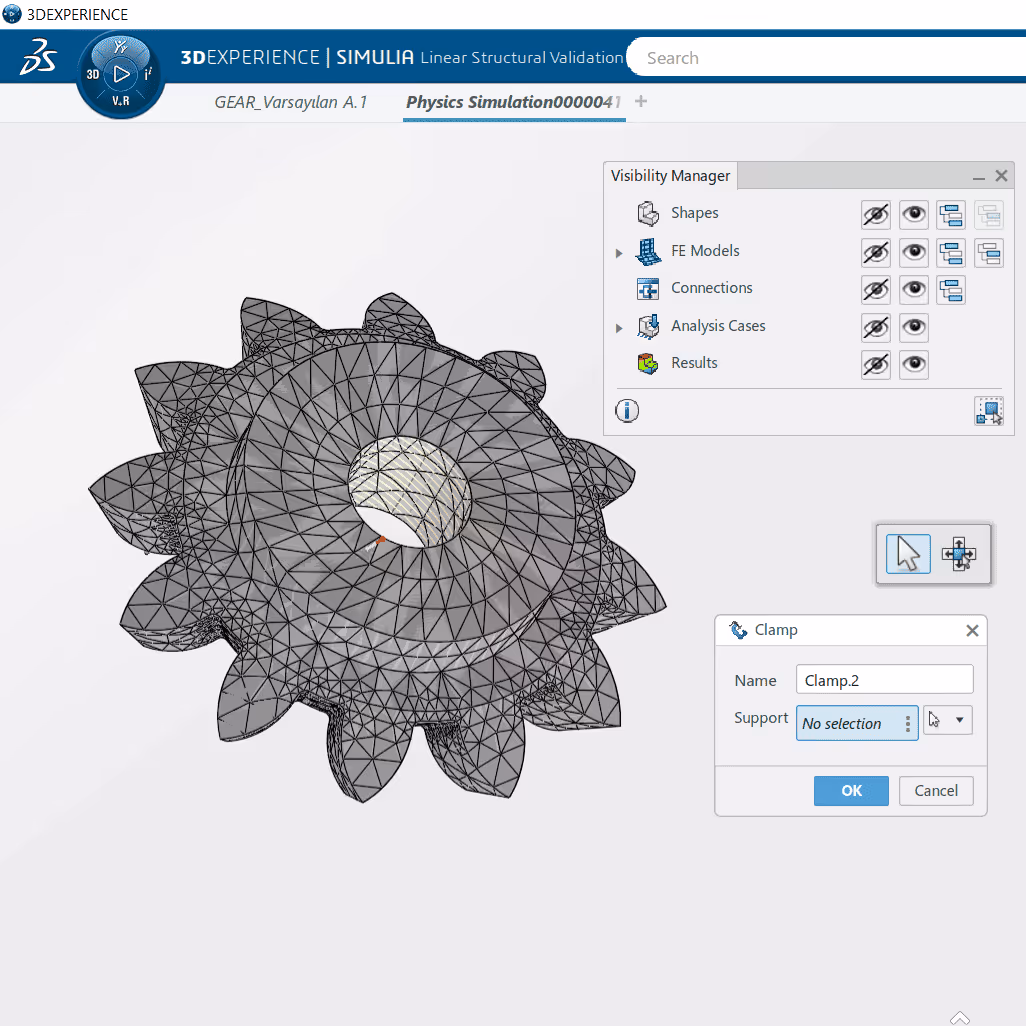
Task: Activate the arrow selection tool
Action: [x=908, y=554]
